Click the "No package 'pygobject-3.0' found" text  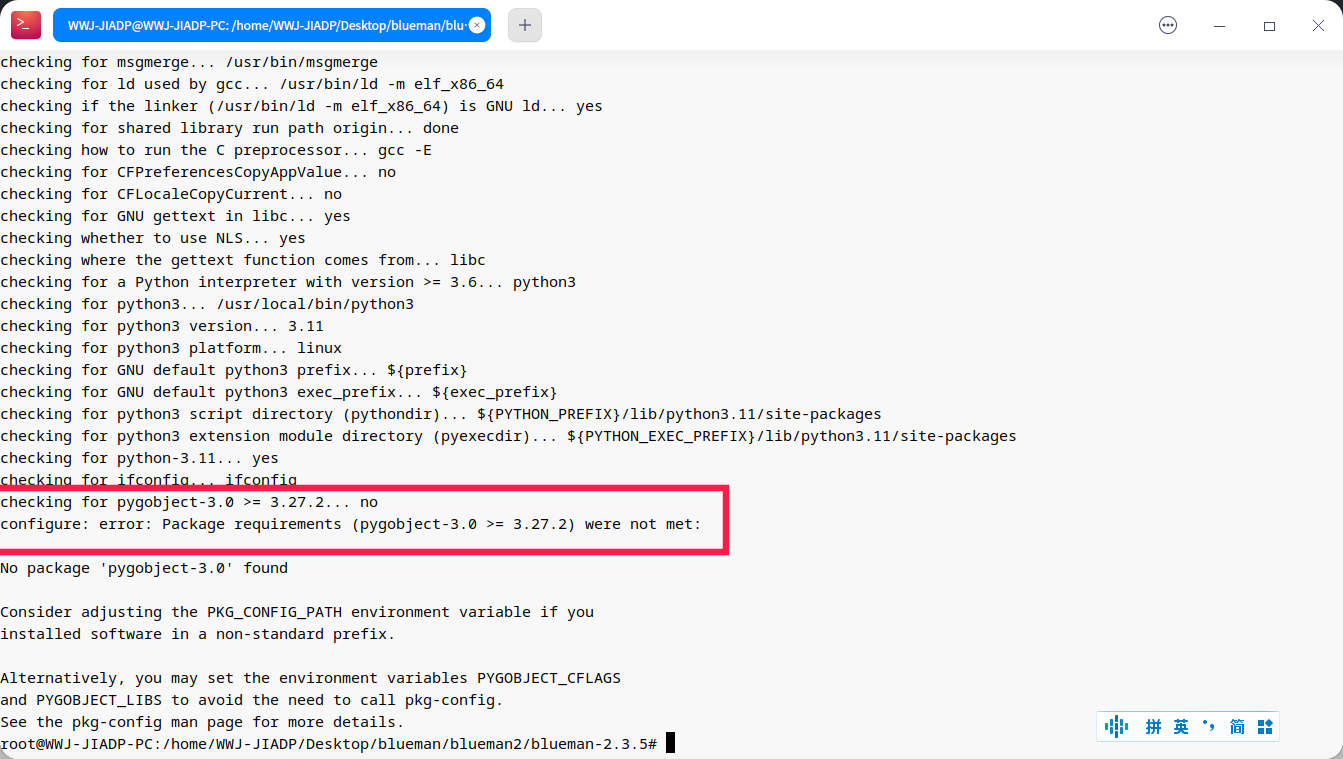144,568
